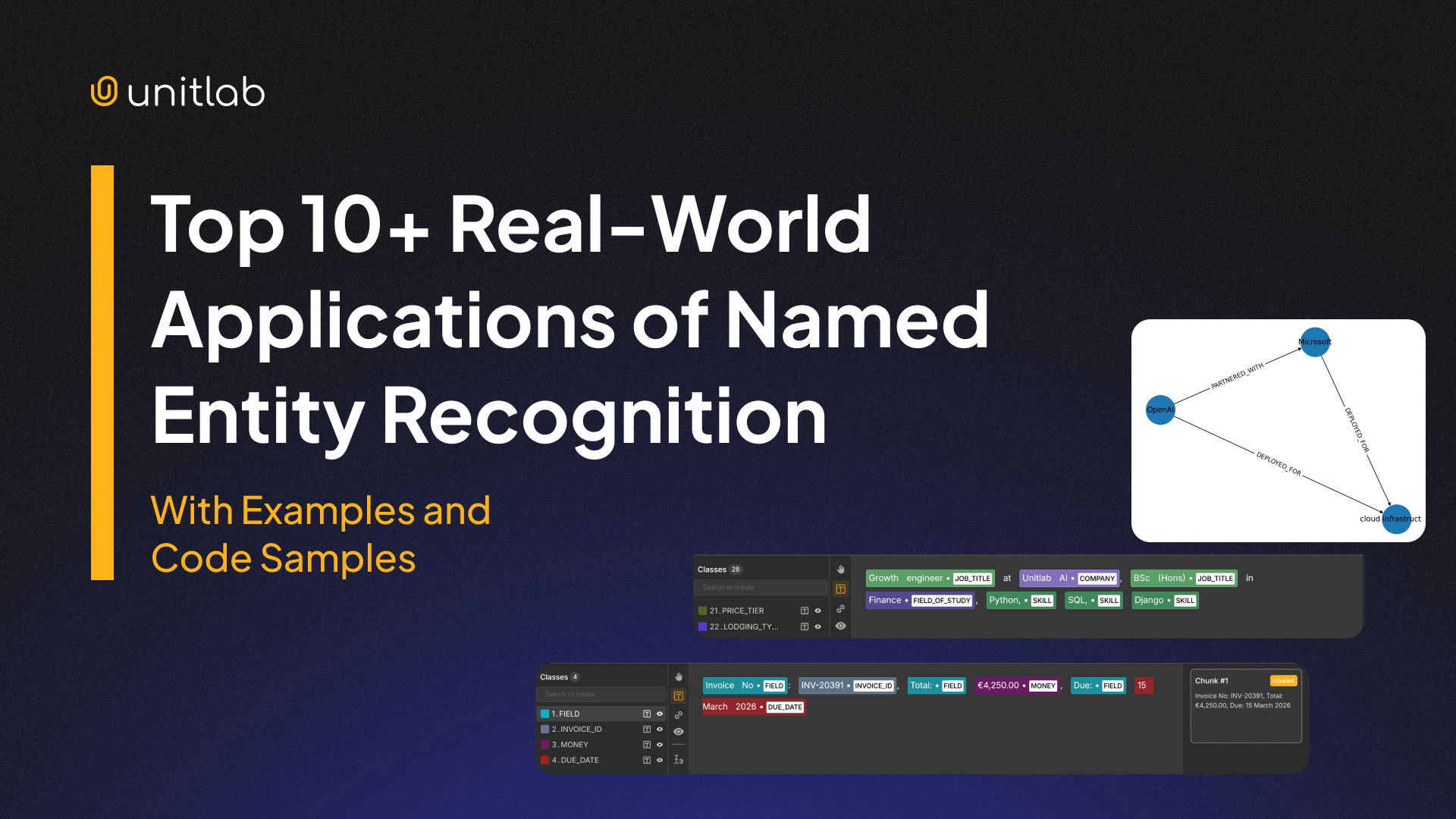Select the OpenAI node in the relationship graph

[1160, 409]
